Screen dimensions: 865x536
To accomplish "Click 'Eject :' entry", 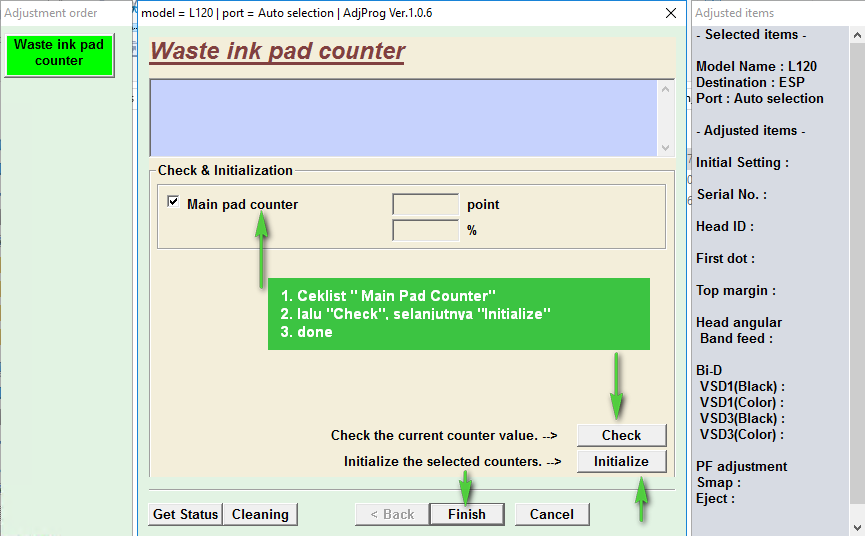I will click(x=715, y=499).
